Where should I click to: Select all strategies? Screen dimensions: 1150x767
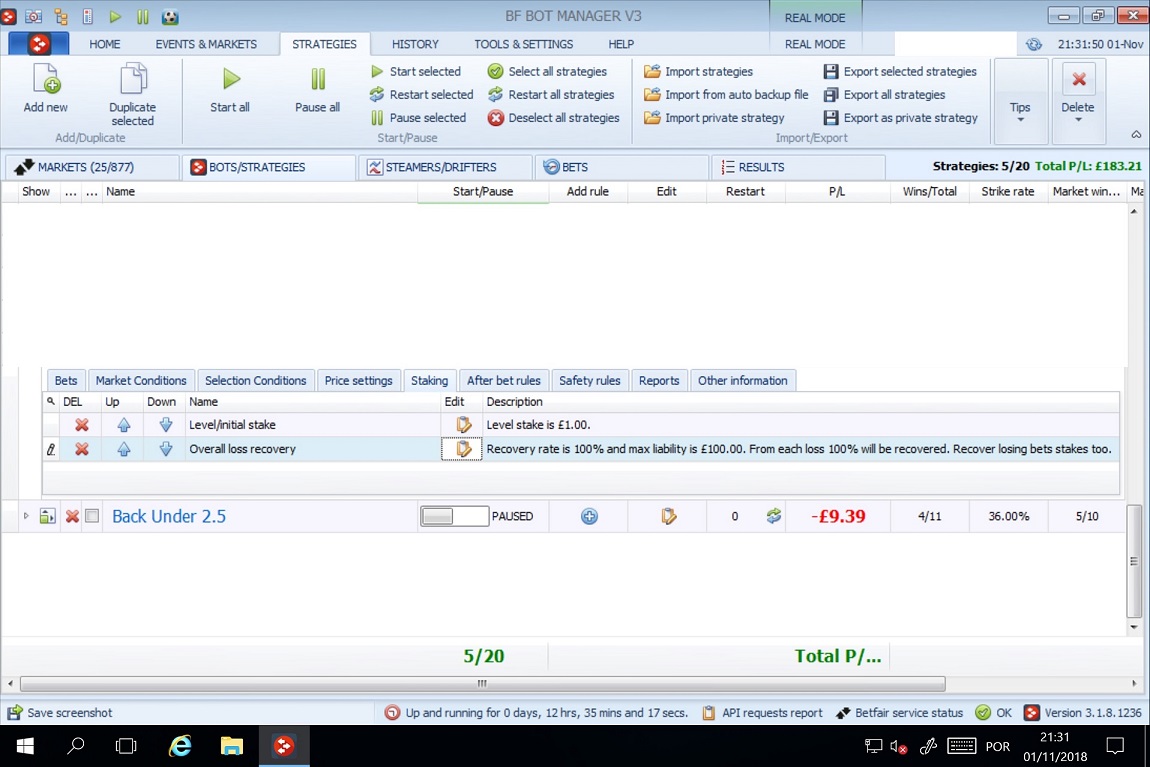point(547,71)
